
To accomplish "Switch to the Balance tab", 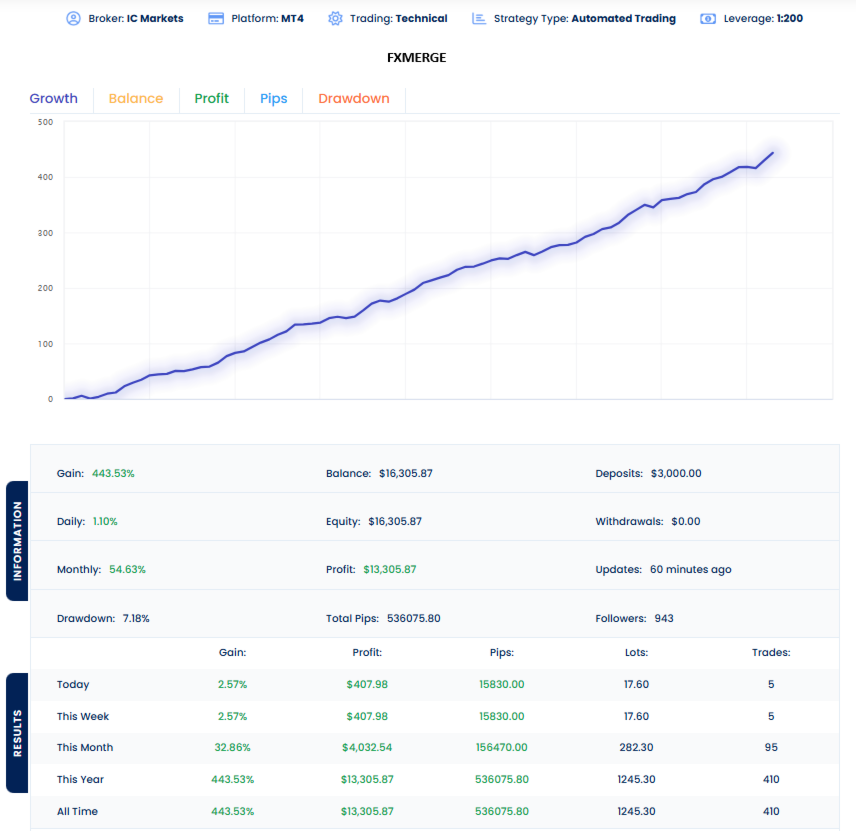I will click(x=136, y=98).
